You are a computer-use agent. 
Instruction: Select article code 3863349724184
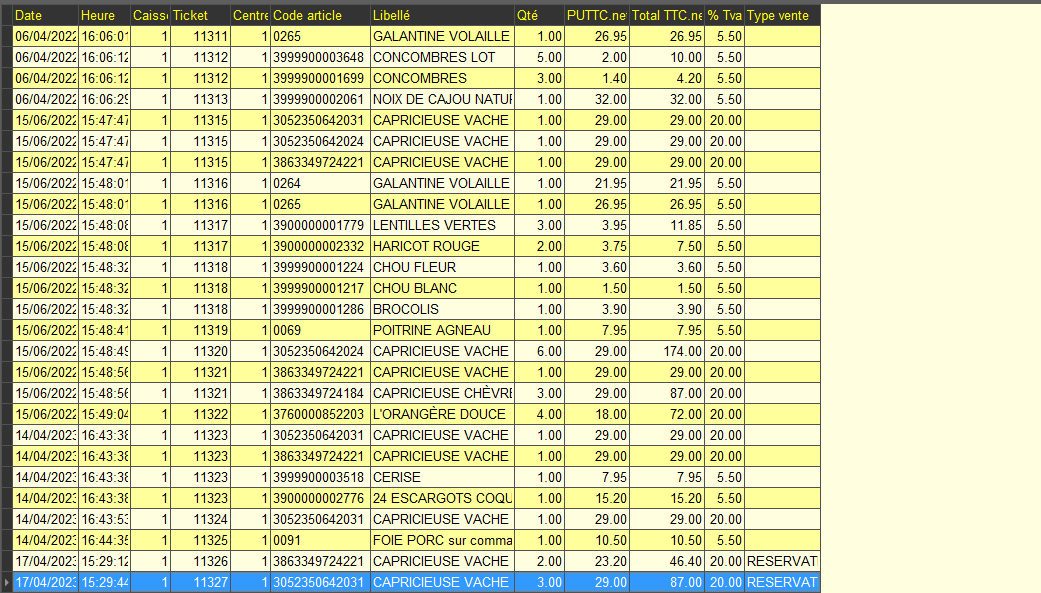click(x=321, y=394)
